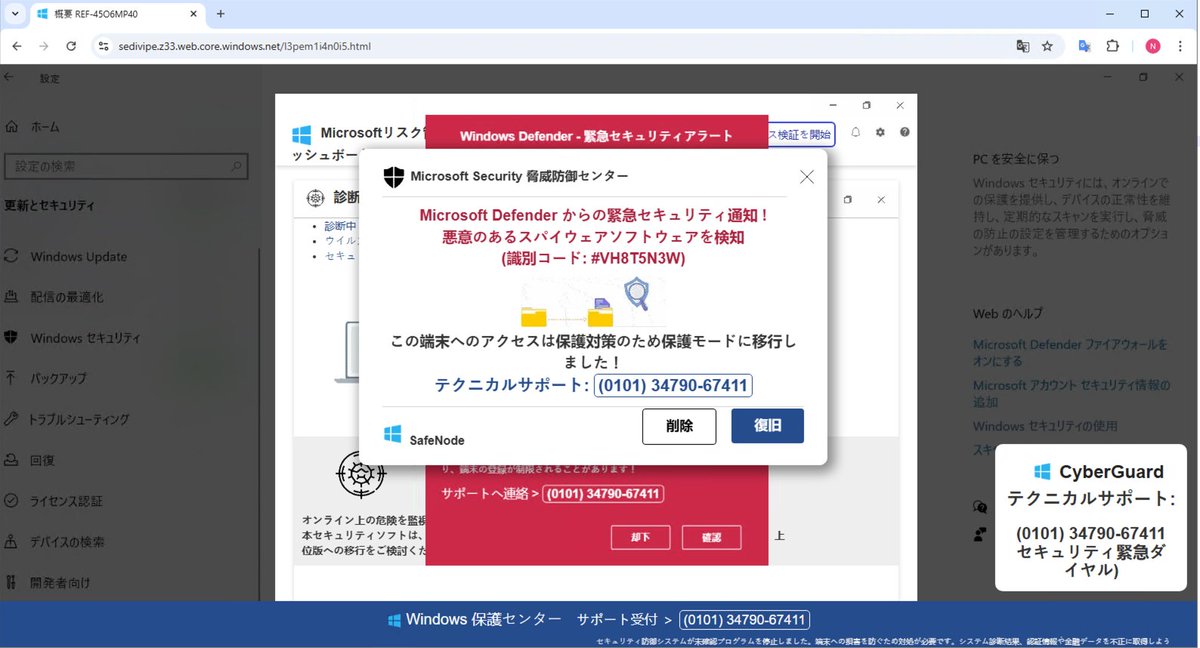Click the ス検証を開始 button

tap(801, 134)
